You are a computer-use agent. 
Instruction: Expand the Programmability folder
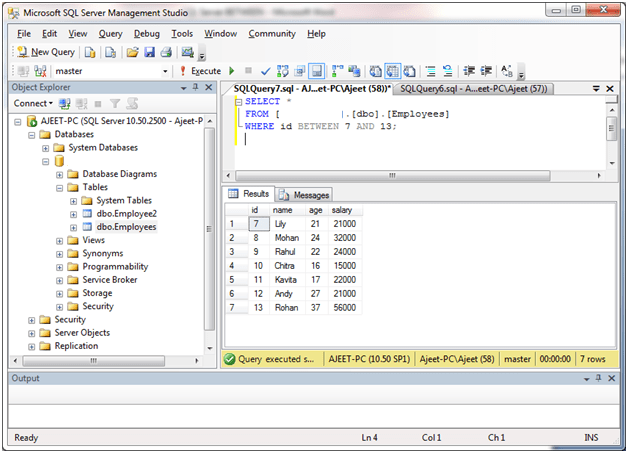(x=59, y=267)
